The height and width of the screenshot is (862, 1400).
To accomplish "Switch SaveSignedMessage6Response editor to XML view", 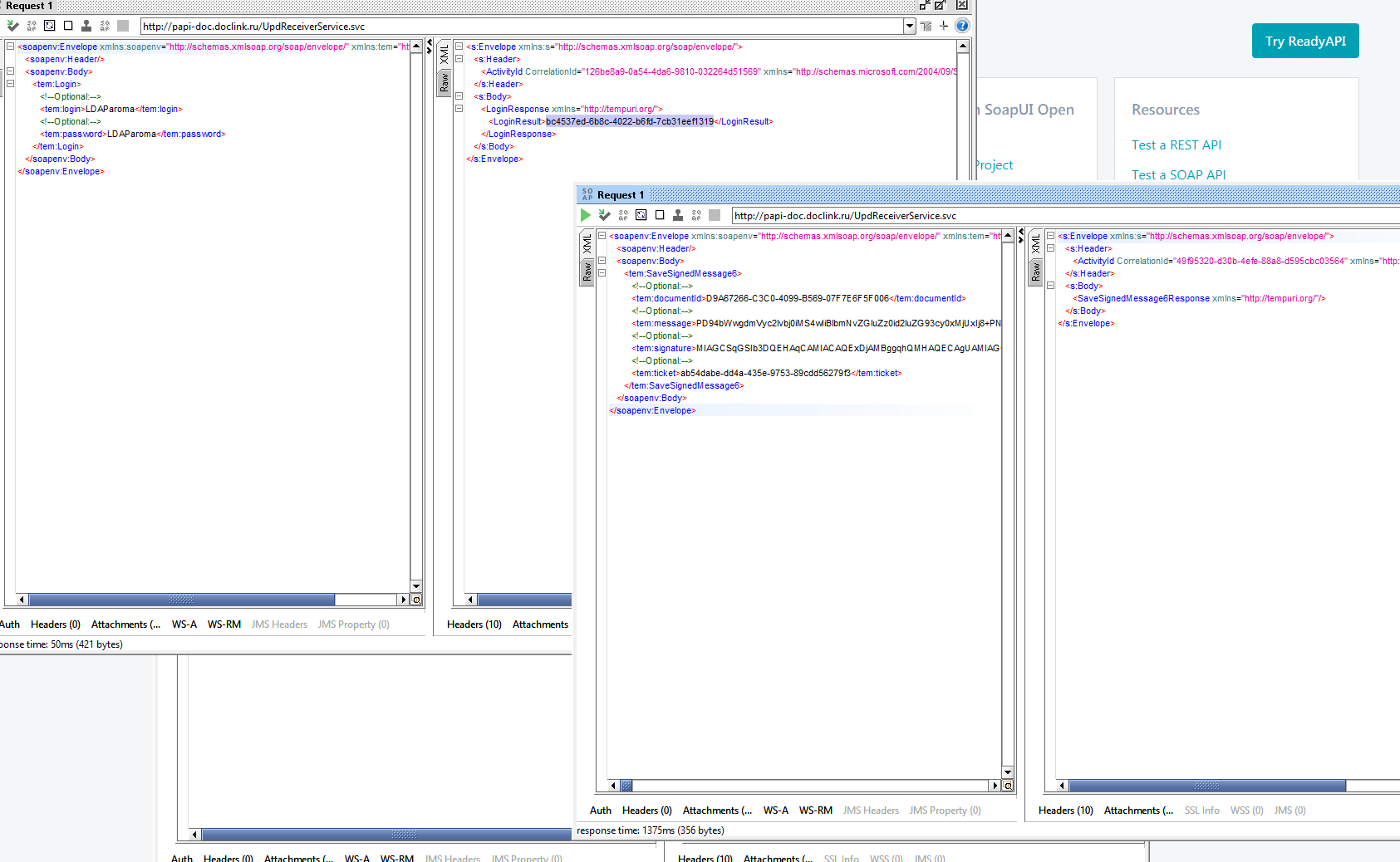I will pyautogui.click(x=1036, y=244).
